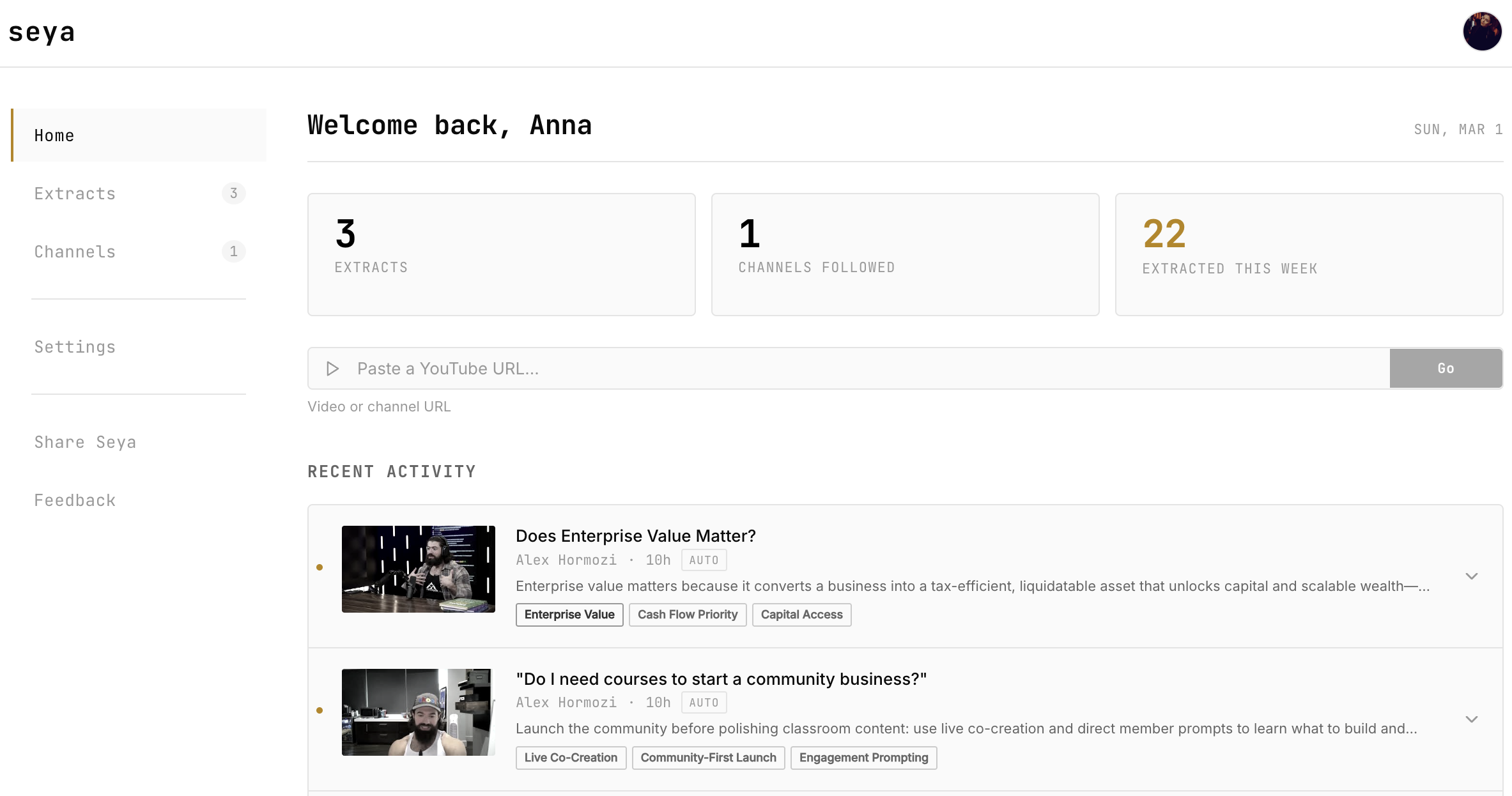Click the unread dot beside Enterprise Value video
This screenshot has height=796, width=1512.
[320, 567]
